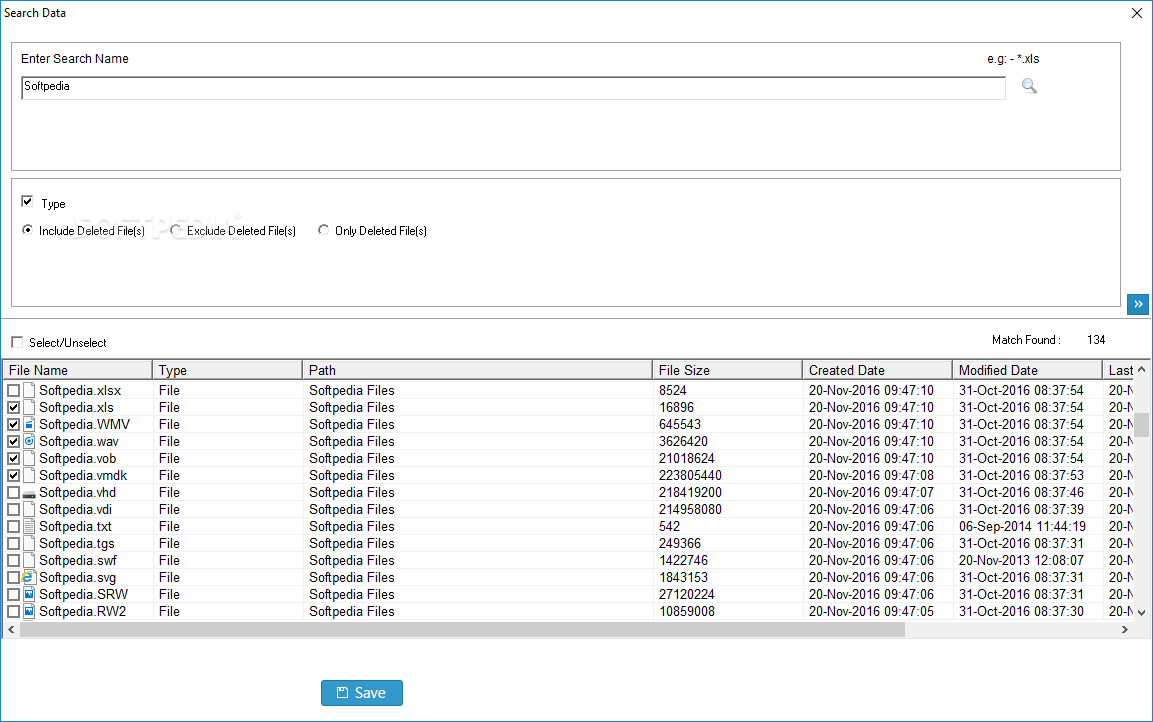Click the Softpedia.vdi file icon
Viewport: 1153px width, 722px height.
29,510
